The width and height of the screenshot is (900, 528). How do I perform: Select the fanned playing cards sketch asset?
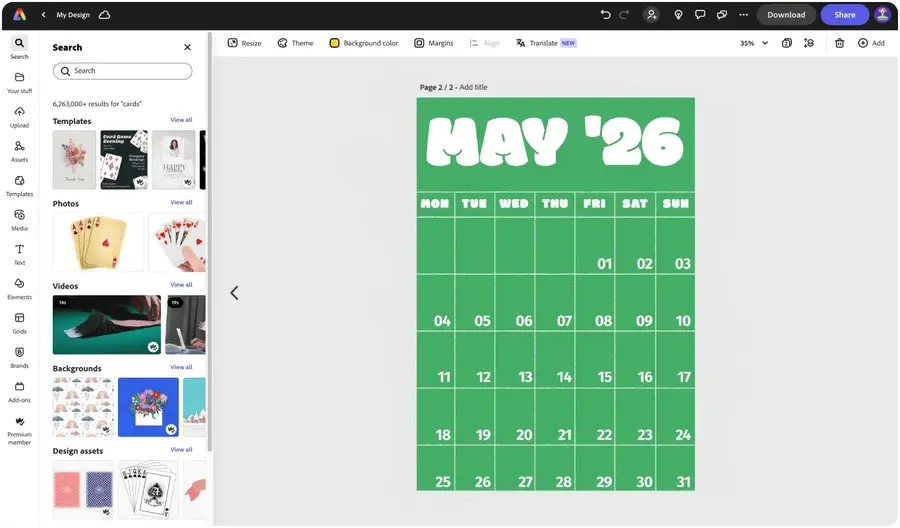click(148, 490)
